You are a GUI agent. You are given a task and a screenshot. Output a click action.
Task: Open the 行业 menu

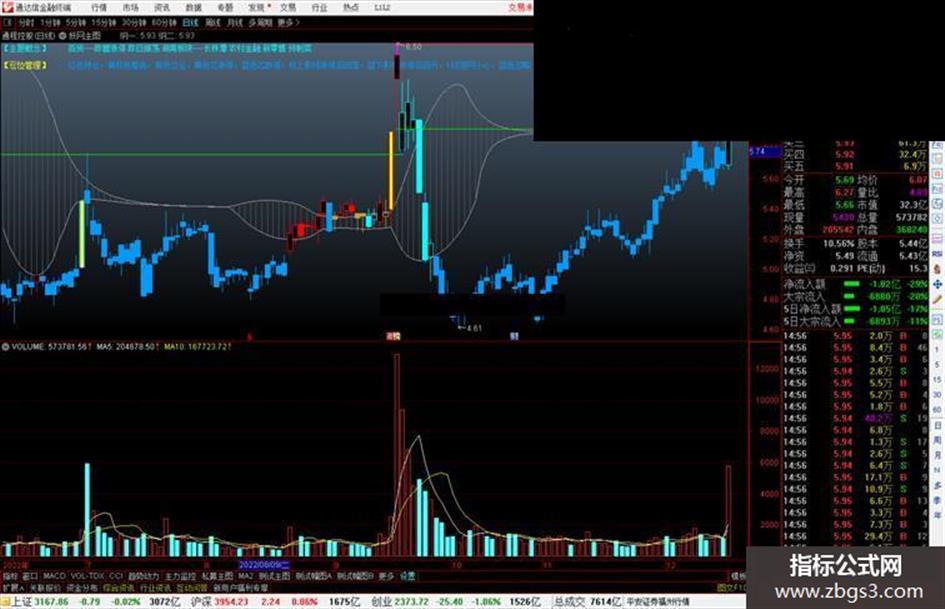pos(319,7)
